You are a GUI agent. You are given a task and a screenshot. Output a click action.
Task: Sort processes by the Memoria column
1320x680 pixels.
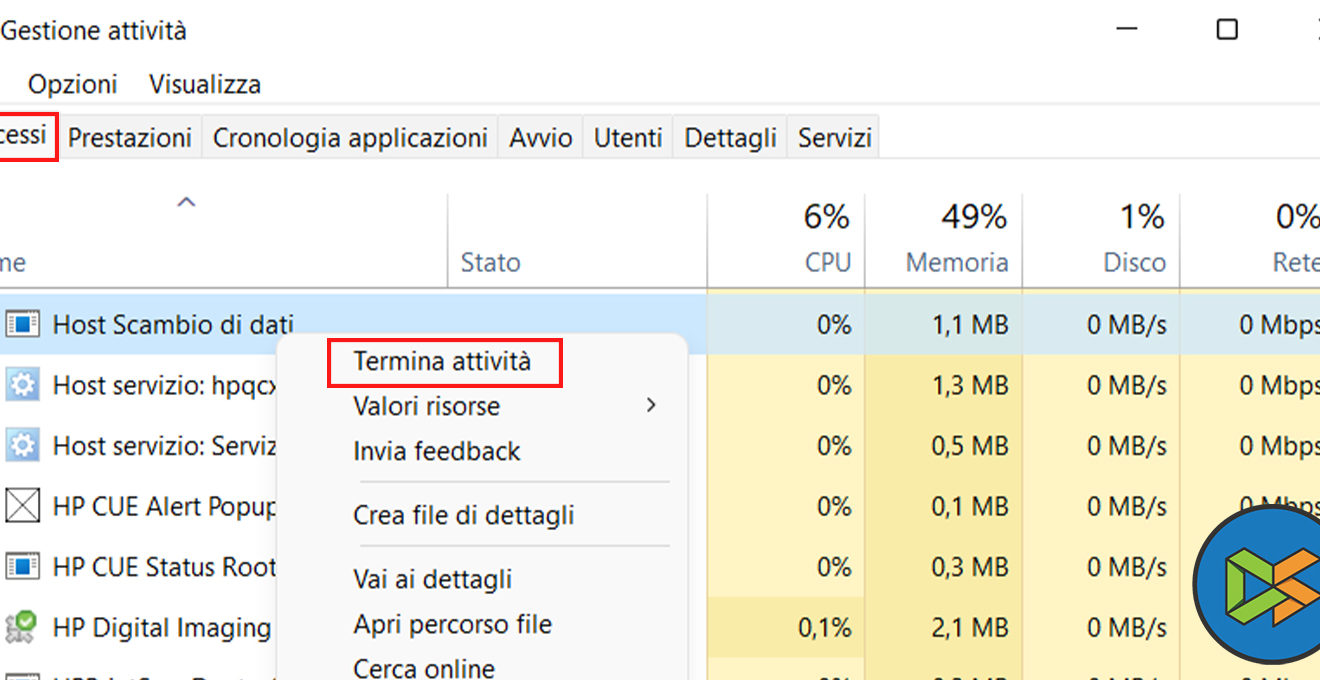(x=957, y=262)
